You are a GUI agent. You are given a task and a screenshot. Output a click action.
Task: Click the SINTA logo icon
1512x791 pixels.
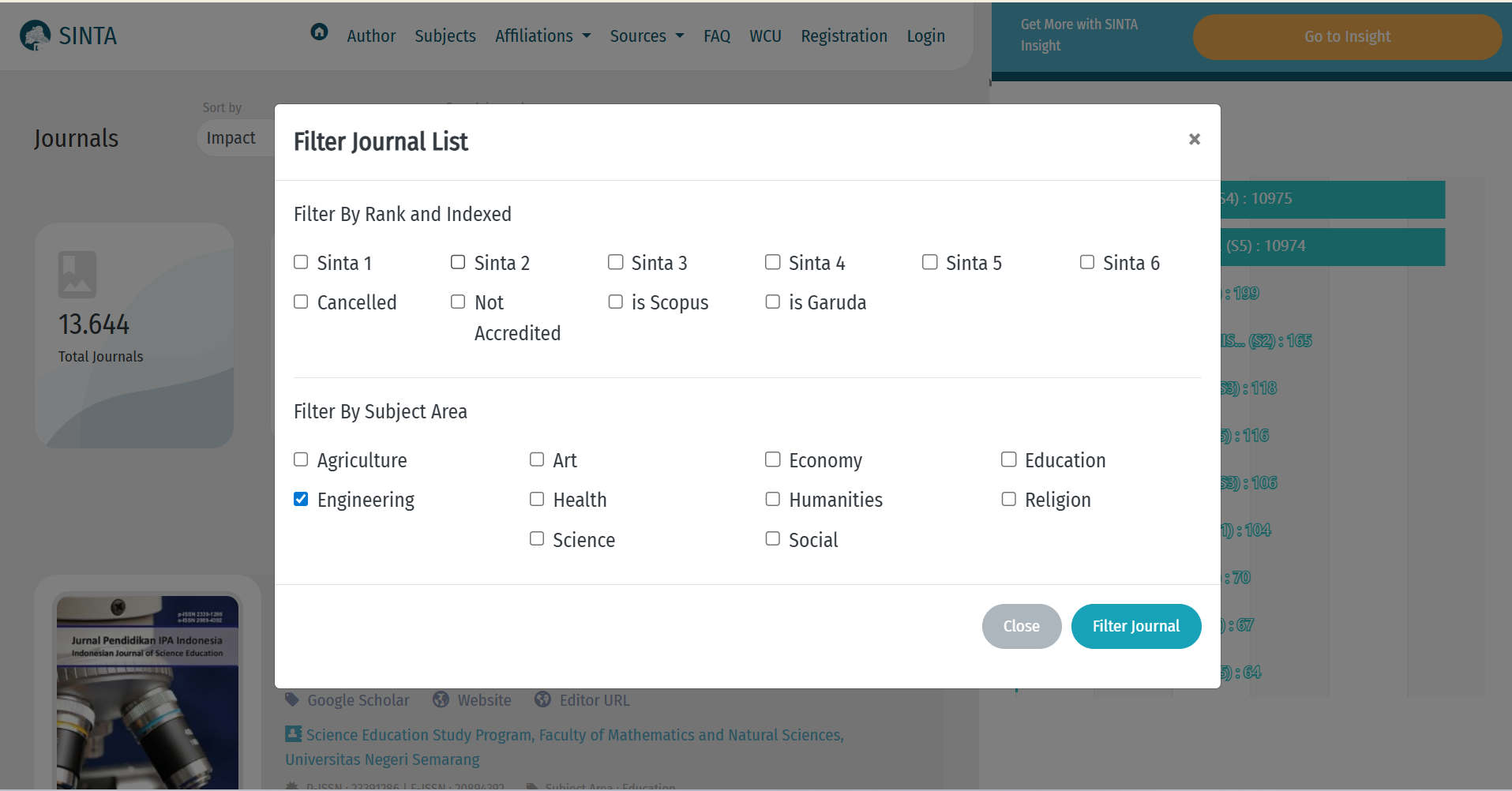[35, 36]
